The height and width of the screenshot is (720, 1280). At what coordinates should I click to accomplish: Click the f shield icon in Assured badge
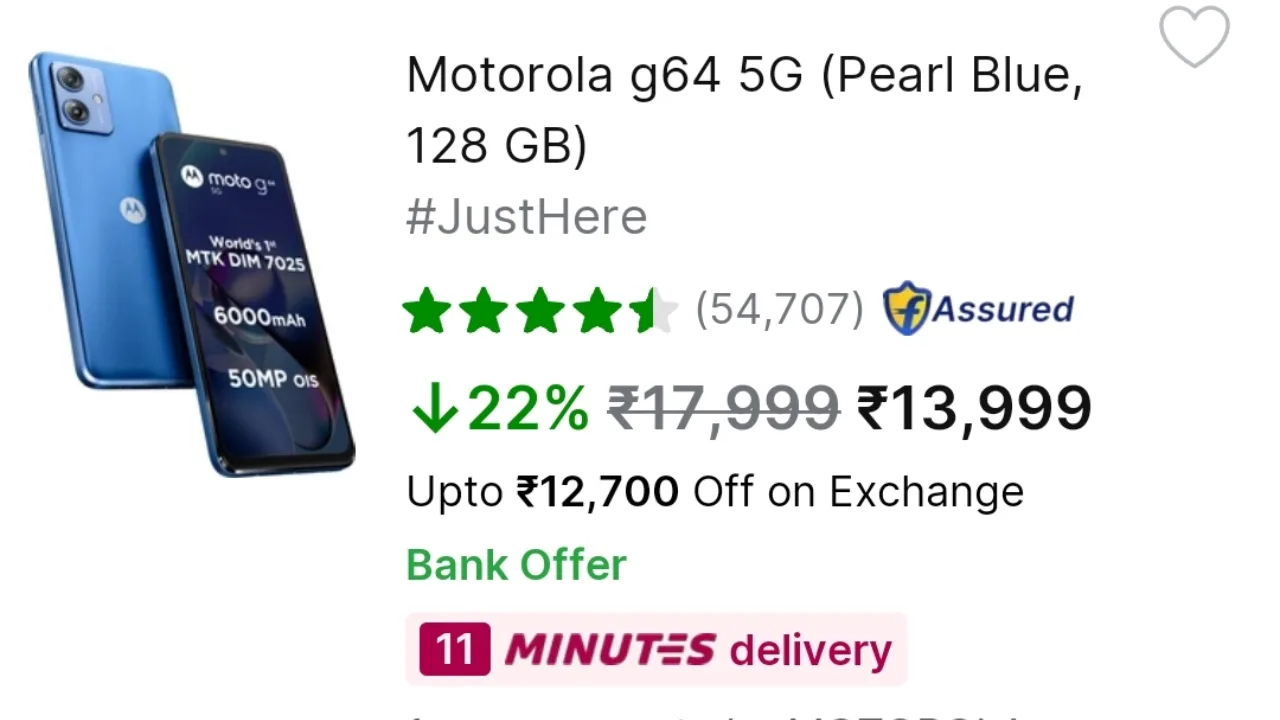click(907, 309)
